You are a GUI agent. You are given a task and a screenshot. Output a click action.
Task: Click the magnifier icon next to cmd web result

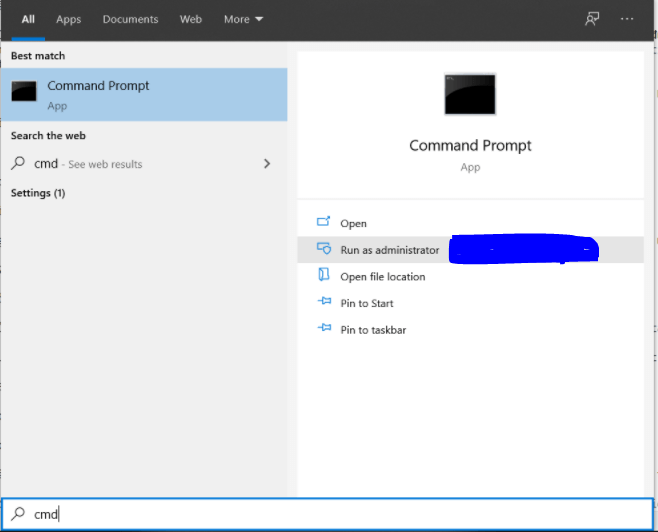point(18,163)
